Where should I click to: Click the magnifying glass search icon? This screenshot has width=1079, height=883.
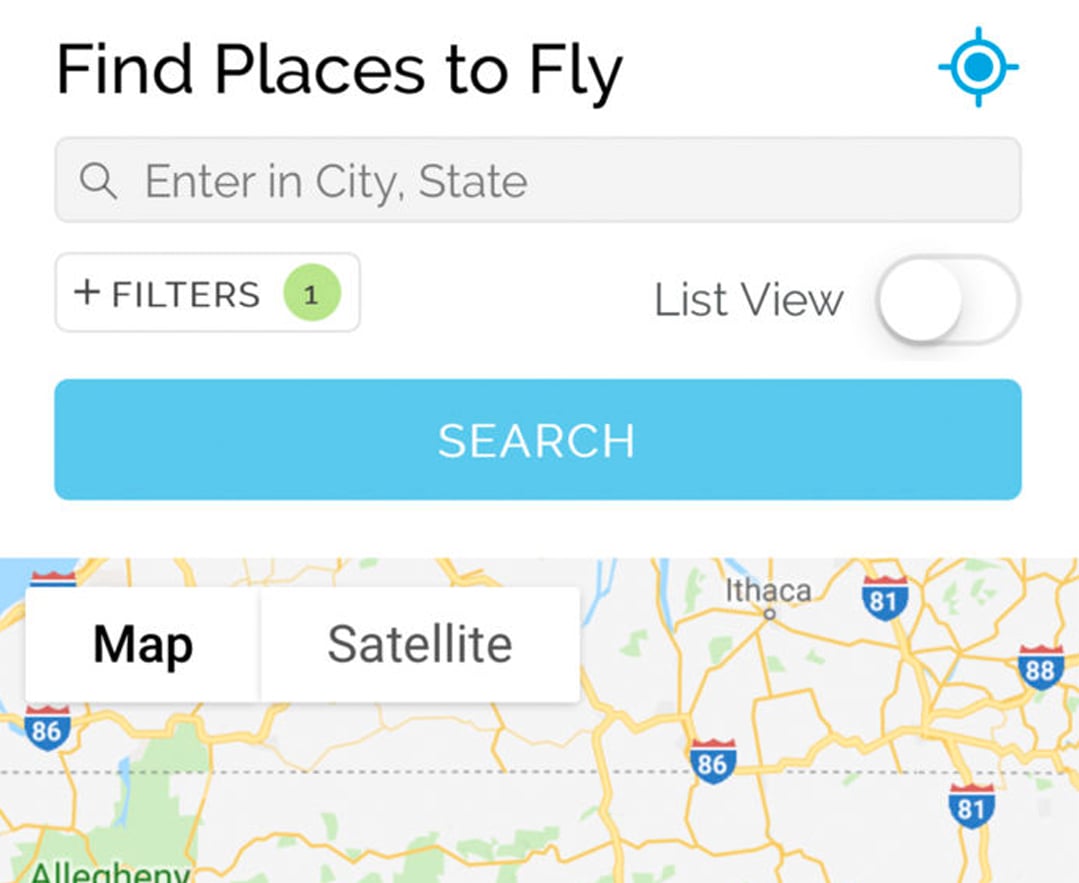click(98, 181)
